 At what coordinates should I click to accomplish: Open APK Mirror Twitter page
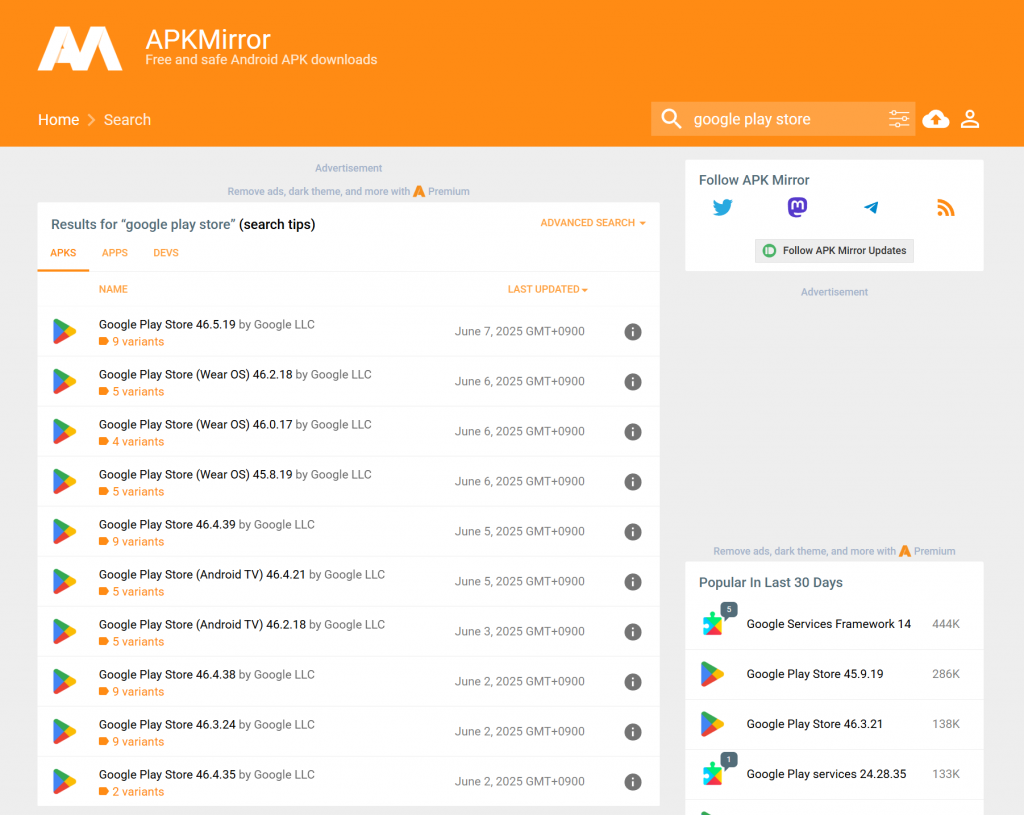[x=722, y=208]
